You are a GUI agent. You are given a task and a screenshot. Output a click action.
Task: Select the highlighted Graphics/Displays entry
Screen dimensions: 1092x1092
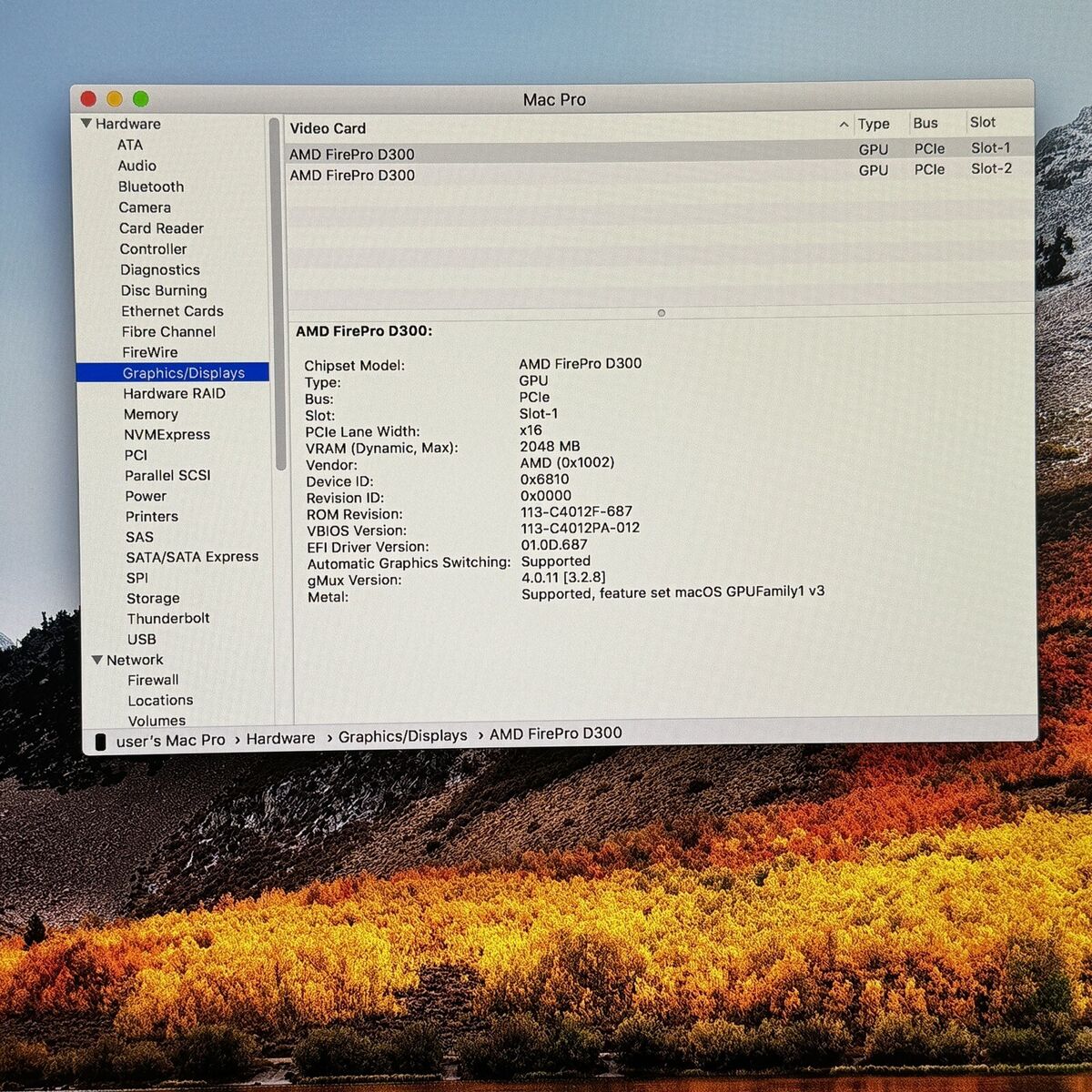(173, 372)
